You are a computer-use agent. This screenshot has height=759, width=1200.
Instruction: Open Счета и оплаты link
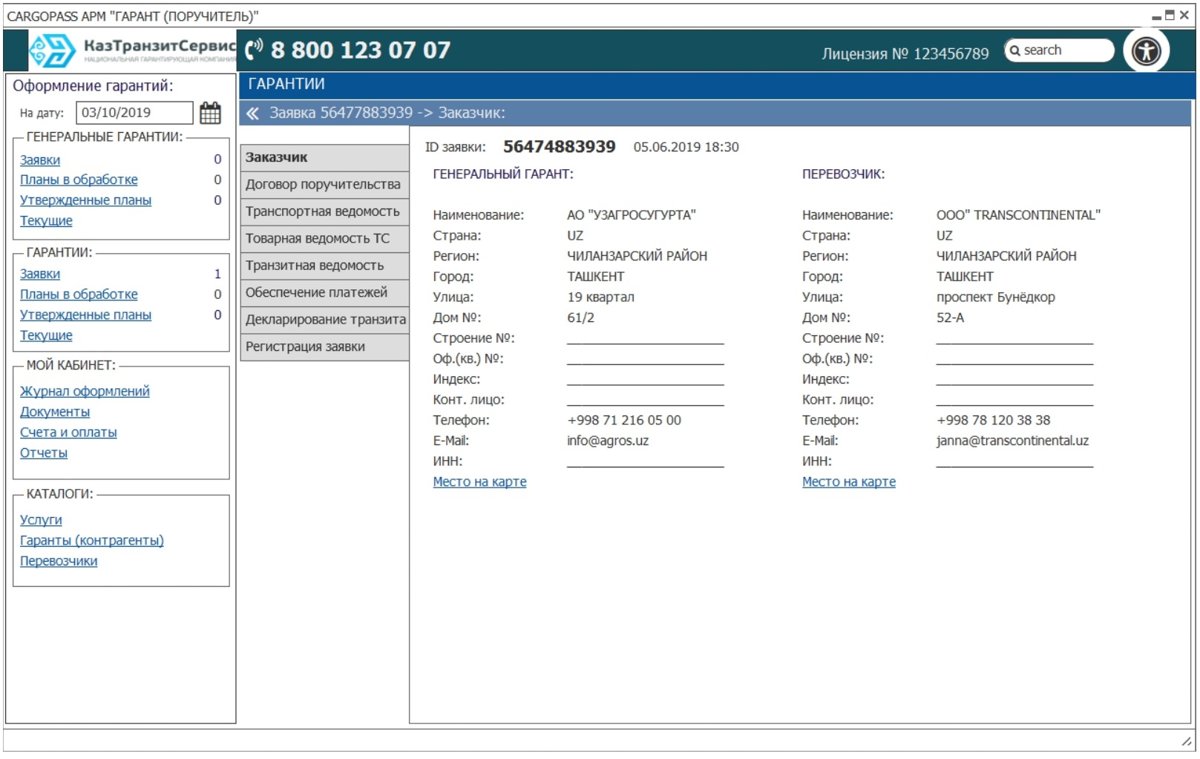click(68, 433)
